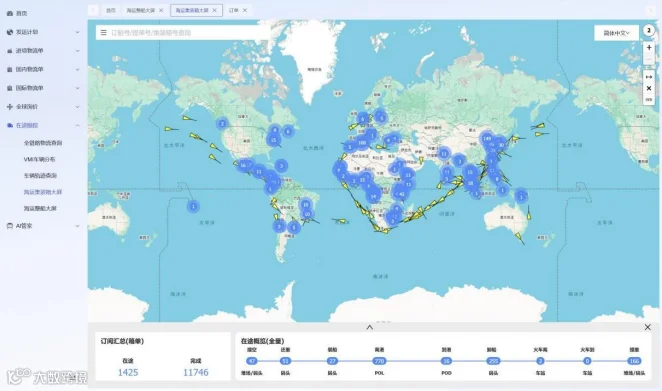
Task: Switch to the 订单 tab
Action: tap(233, 10)
